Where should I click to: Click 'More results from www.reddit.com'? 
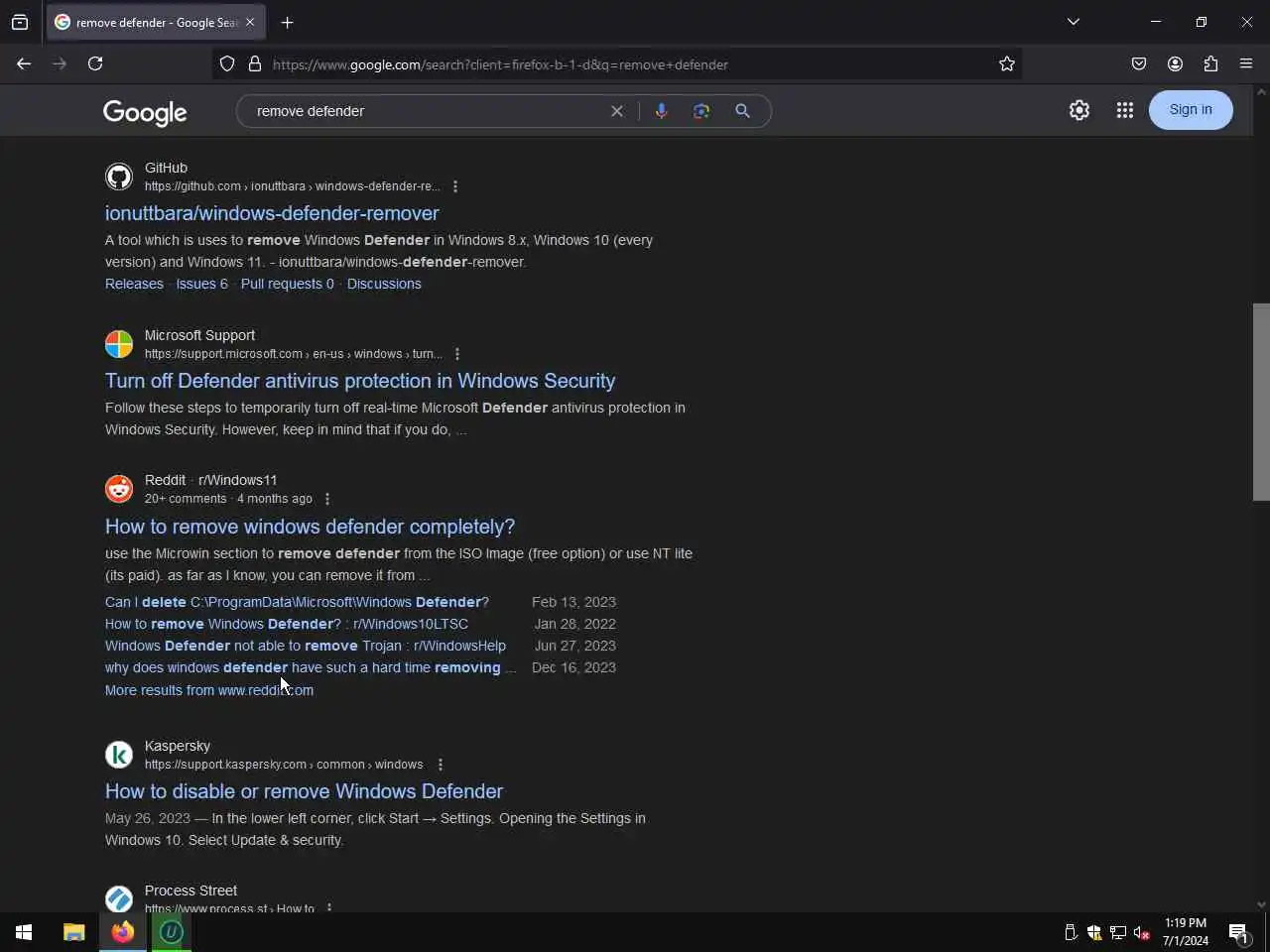coord(209,690)
